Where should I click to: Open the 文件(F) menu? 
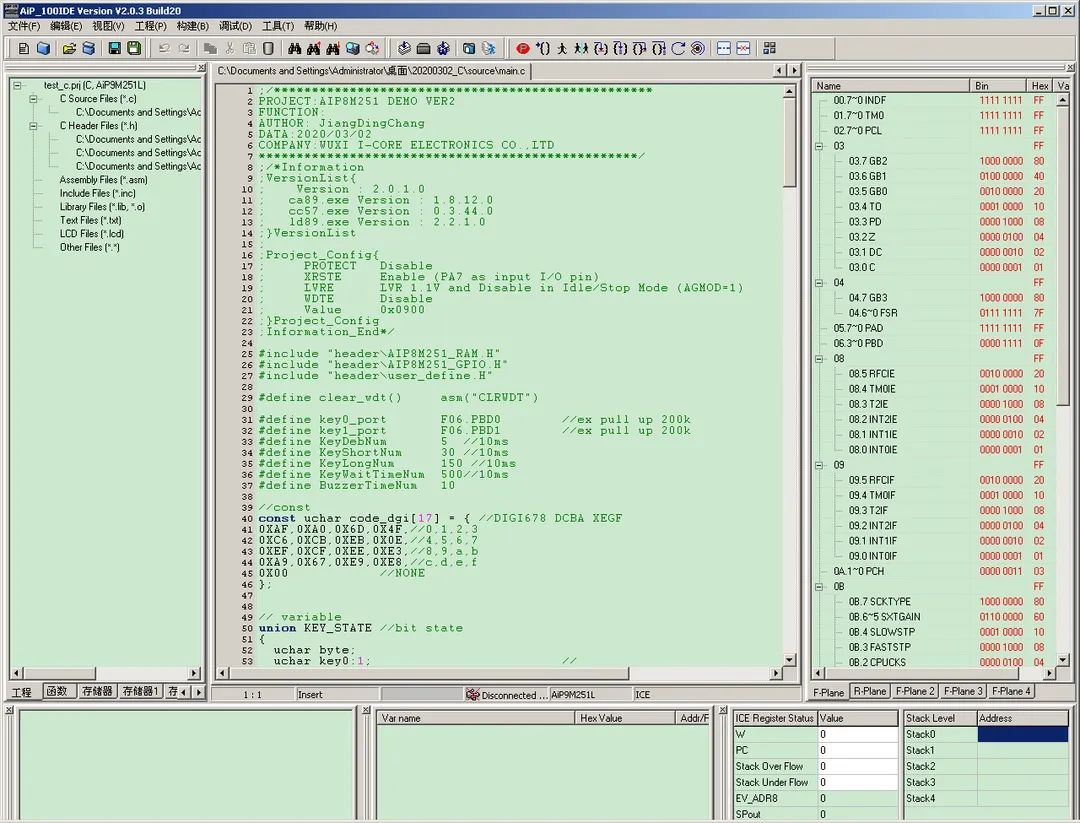[23, 26]
